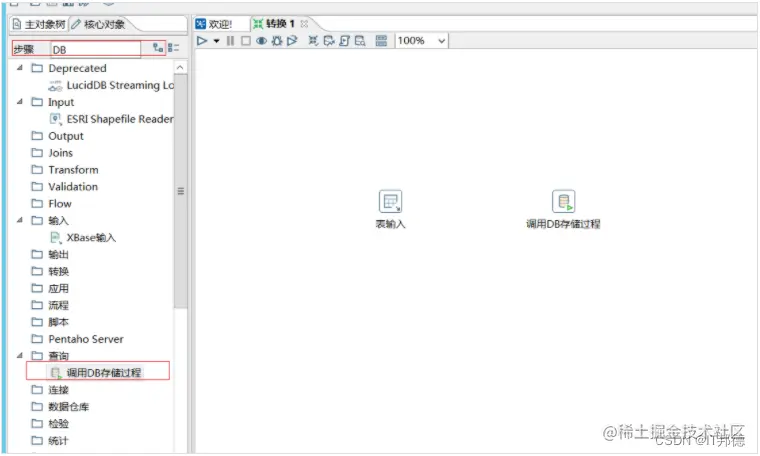Image resolution: width=760 pixels, height=456 pixels.
Task: Preview the transformation with the eye icon
Action: tap(261, 41)
